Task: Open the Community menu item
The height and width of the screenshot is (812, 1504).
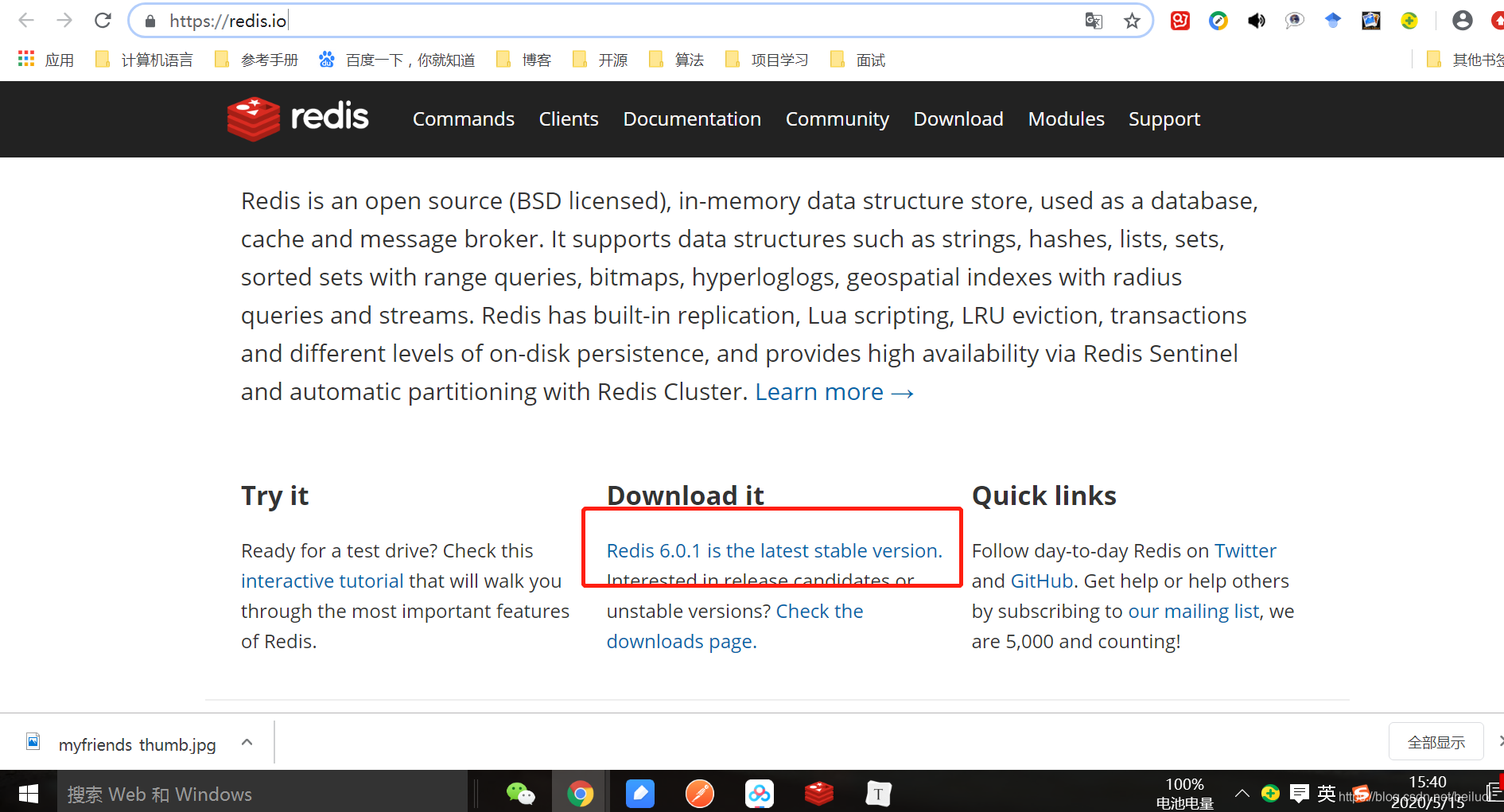Action: [837, 118]
